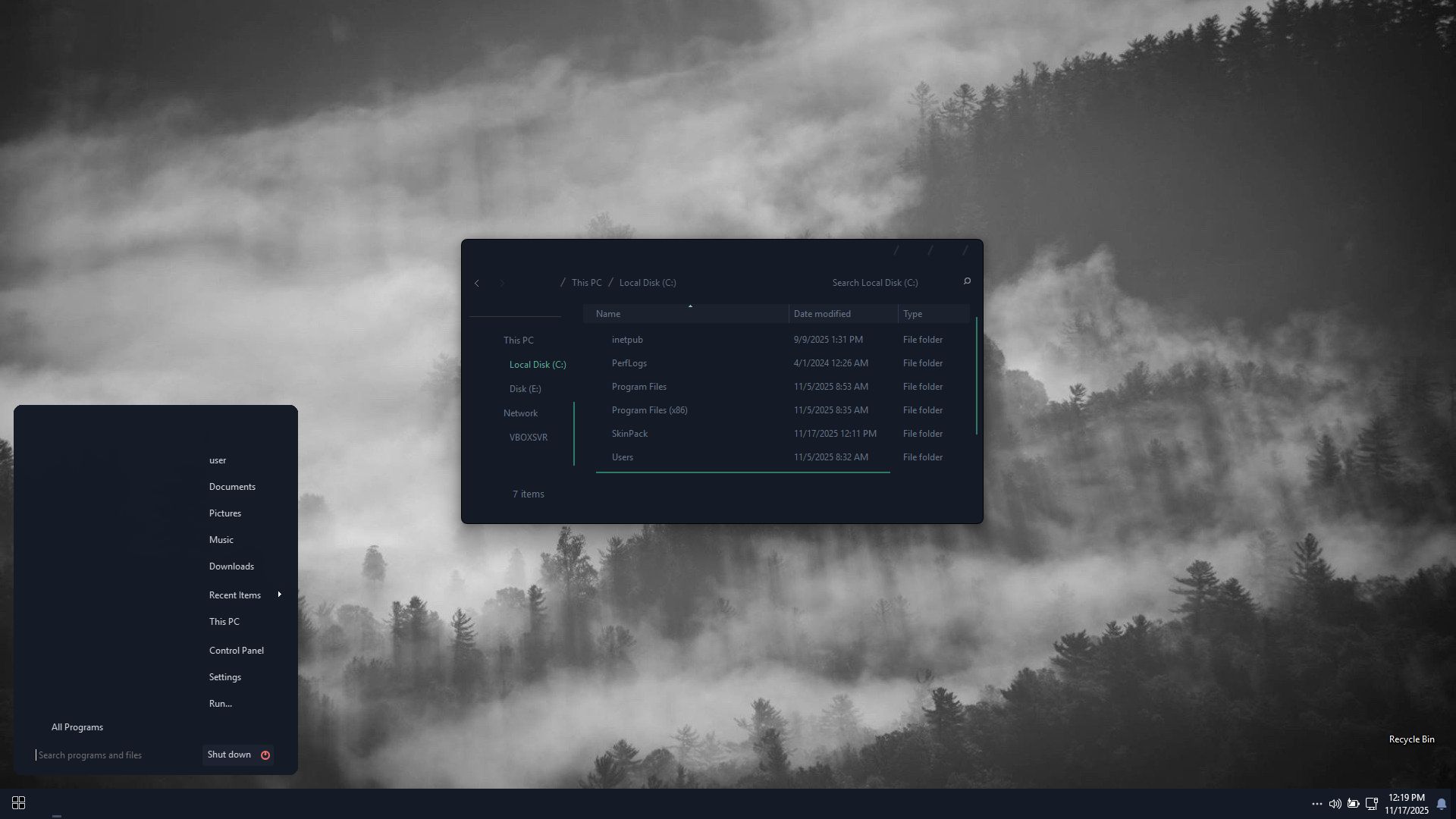Click the network connection tray icon
This screenshot has width=1456, height=819.
(x=1371, y=804)
